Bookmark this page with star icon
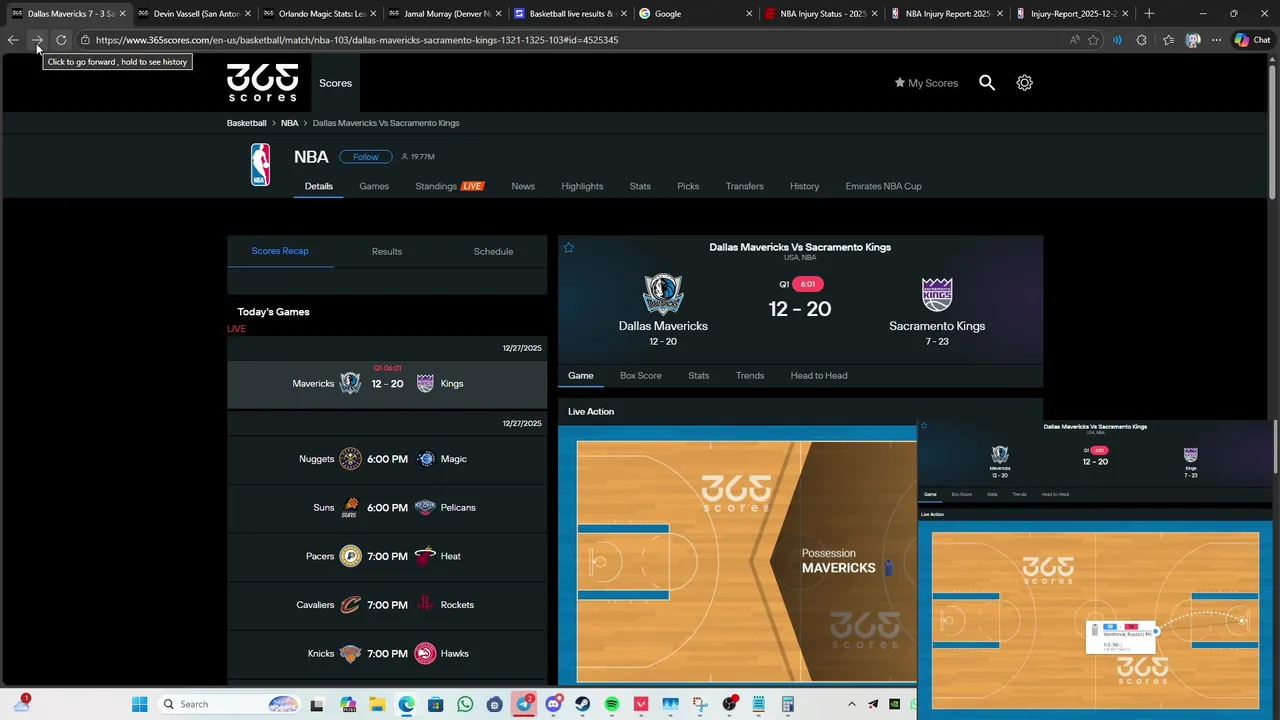 pos(1093,40)
